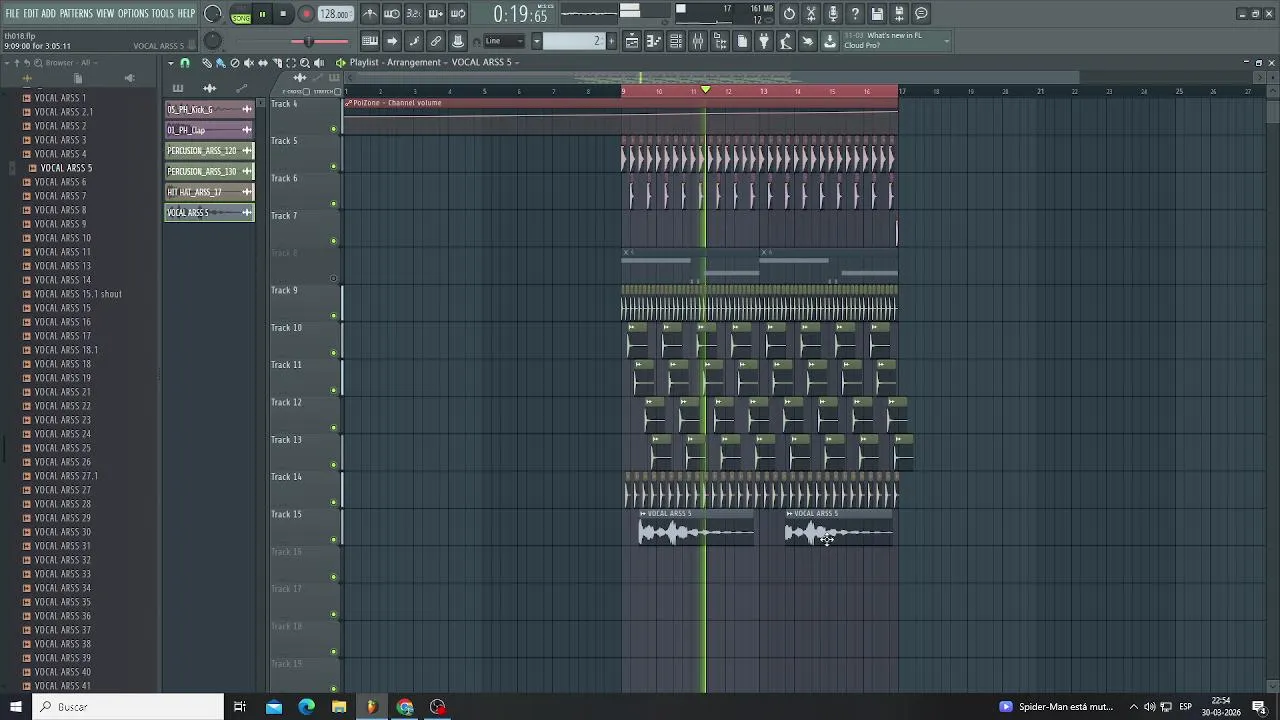
Task: Toggle mute switch on Track 6
Action: [x=334, y=204]
